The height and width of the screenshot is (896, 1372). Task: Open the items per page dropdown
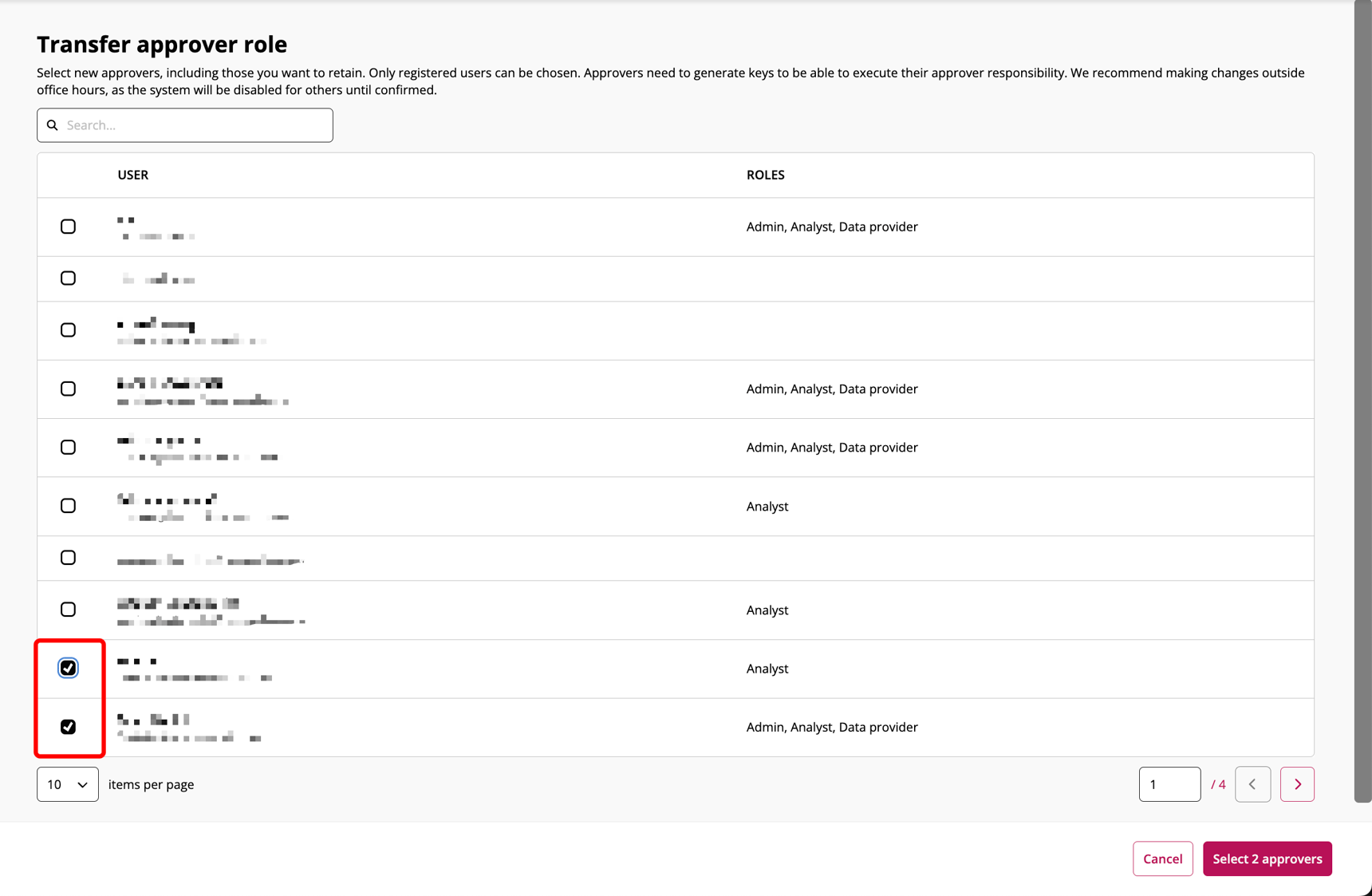coord(68,784)
